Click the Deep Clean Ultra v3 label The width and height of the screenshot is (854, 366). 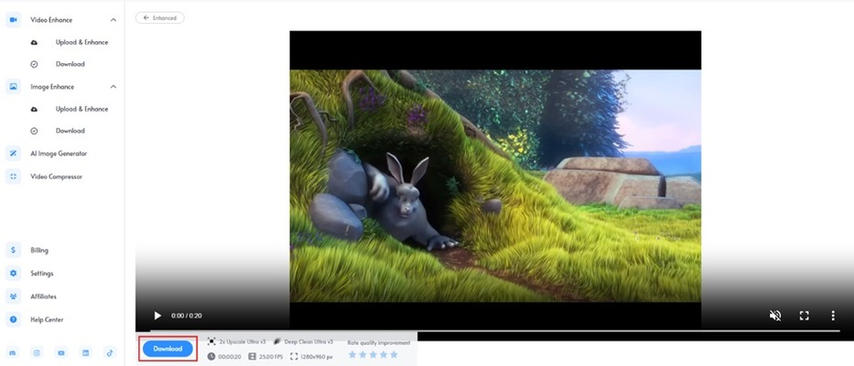coord(308,341)
